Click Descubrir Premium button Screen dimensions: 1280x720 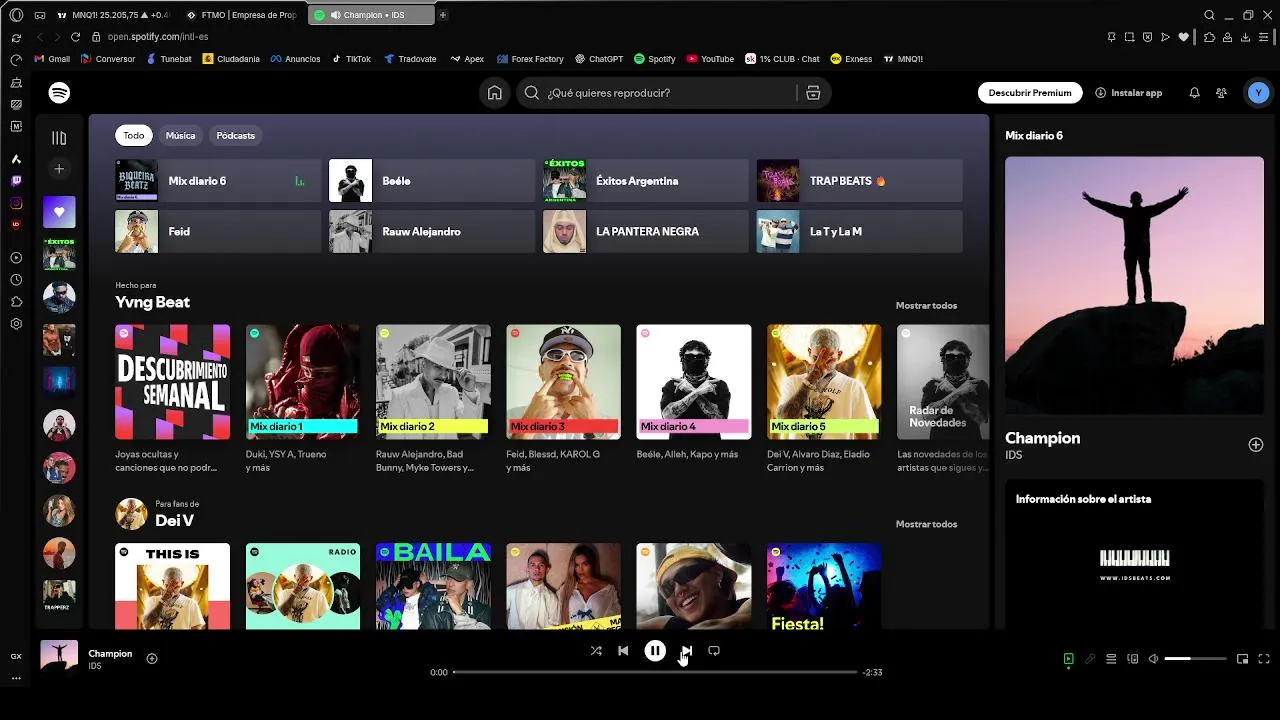pos(1030,93)
